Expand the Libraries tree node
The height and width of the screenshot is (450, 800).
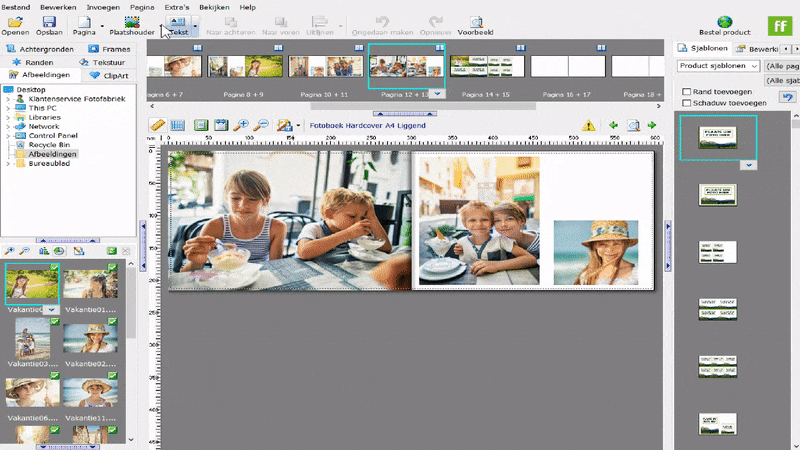coord(8,118)
